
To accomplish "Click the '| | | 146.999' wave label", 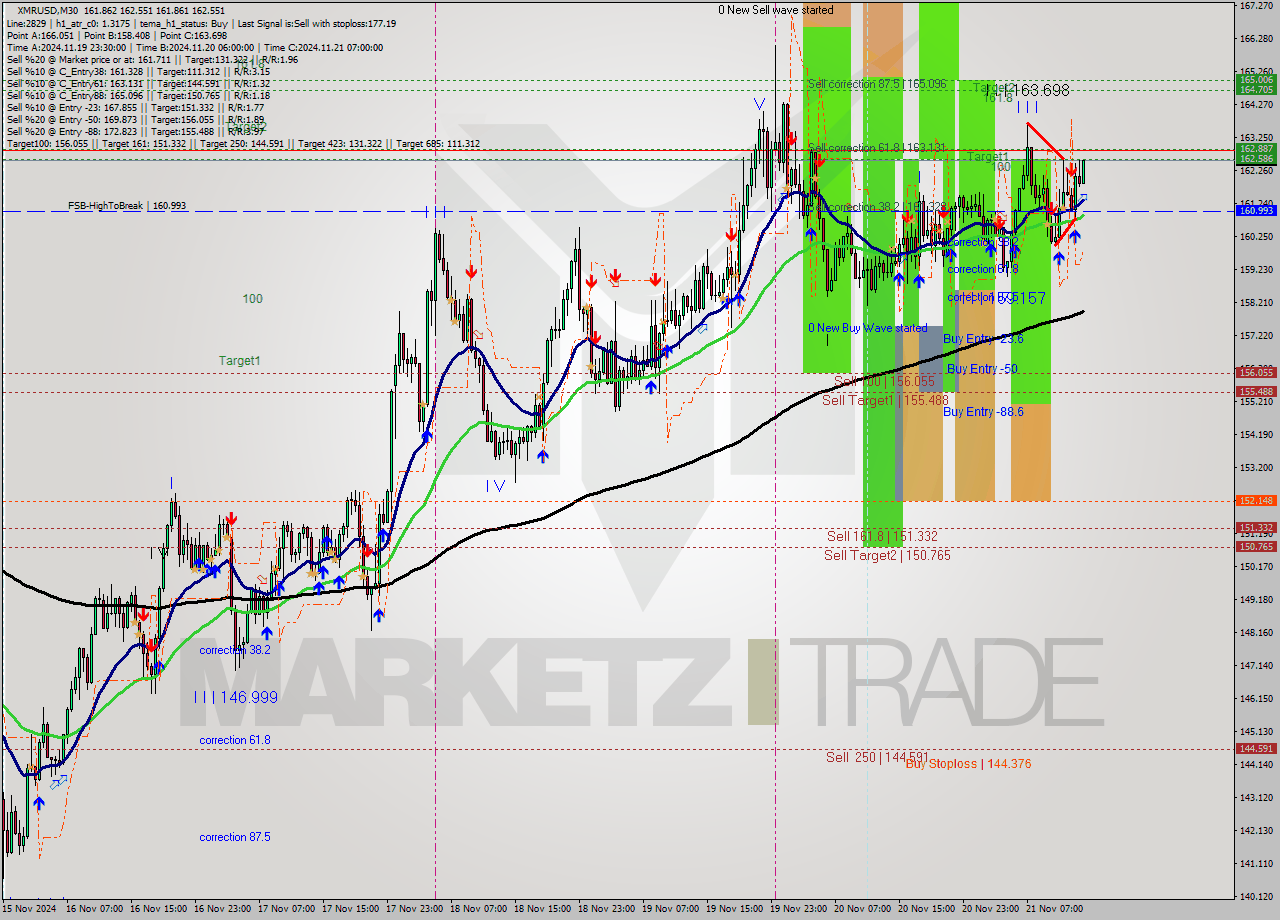I will (x=236, y=697).
